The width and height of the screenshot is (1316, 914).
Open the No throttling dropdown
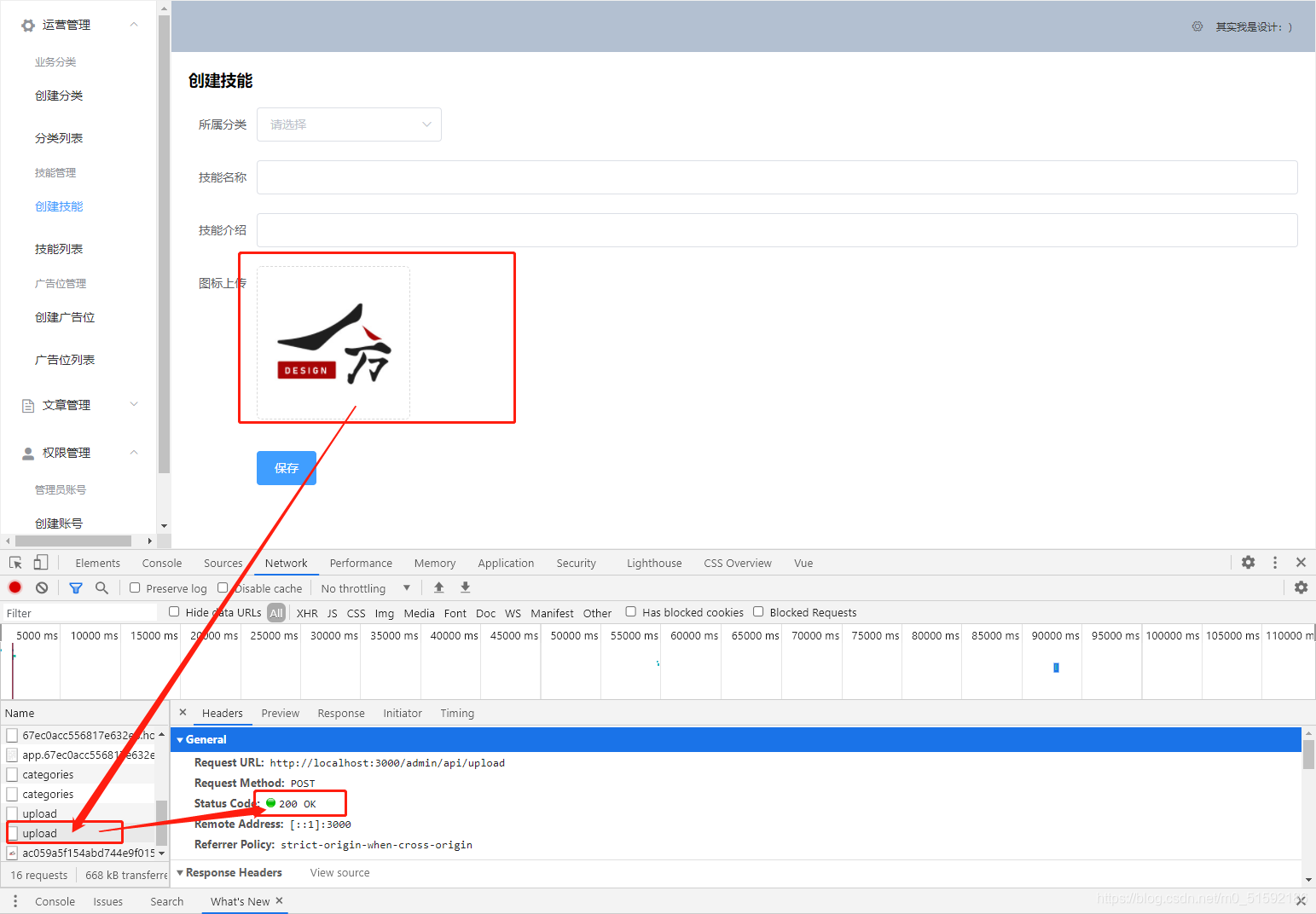click(x=366, y=588)
